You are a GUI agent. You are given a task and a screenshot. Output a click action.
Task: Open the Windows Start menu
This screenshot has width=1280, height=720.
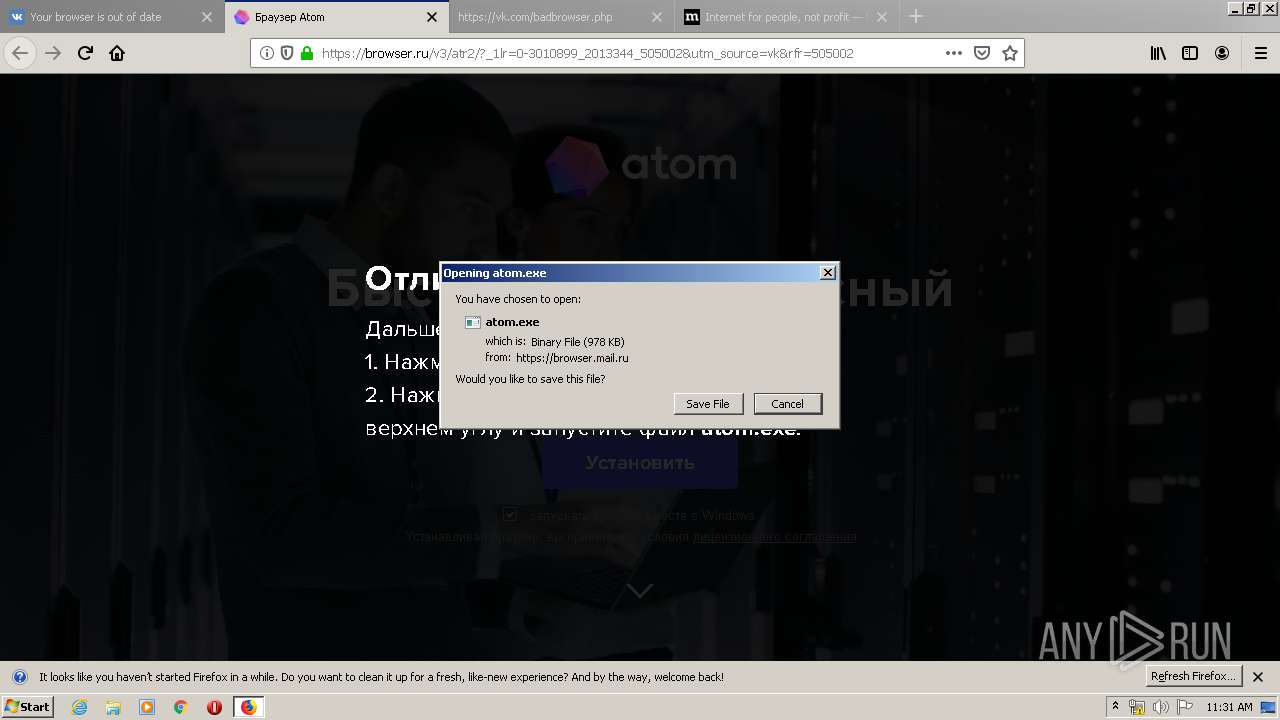pyautogui.click(x=28, y=707)
